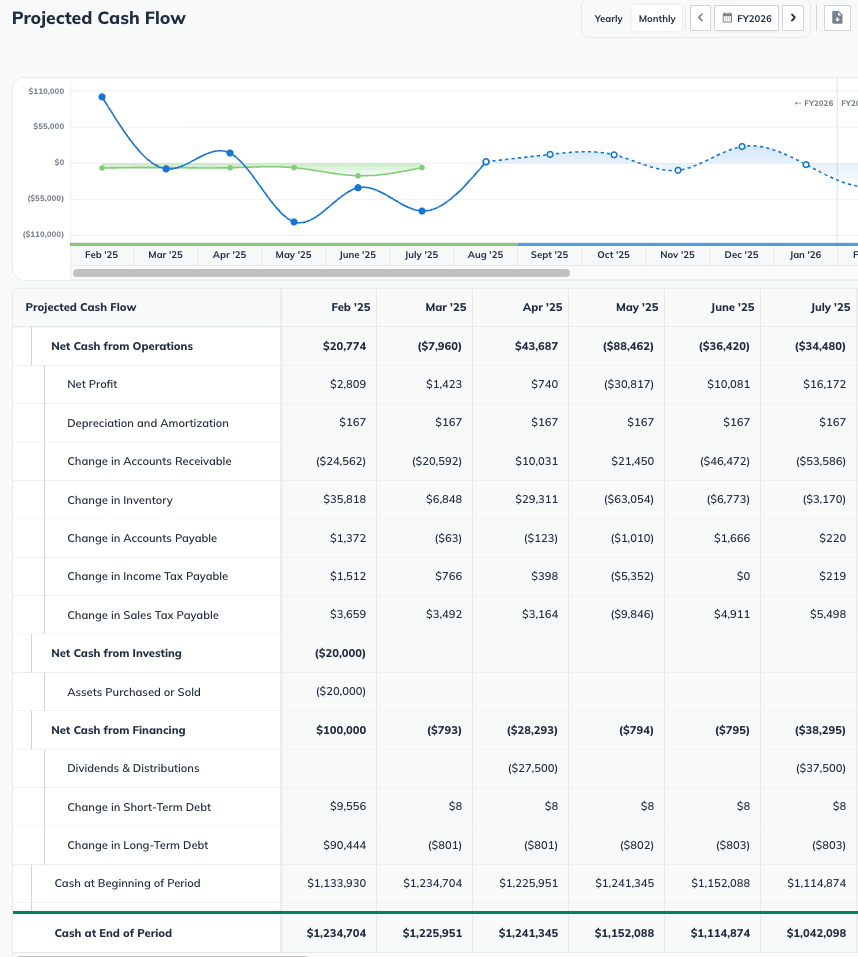Click the $1,241,345 ending cash value

tap(528, 933)
